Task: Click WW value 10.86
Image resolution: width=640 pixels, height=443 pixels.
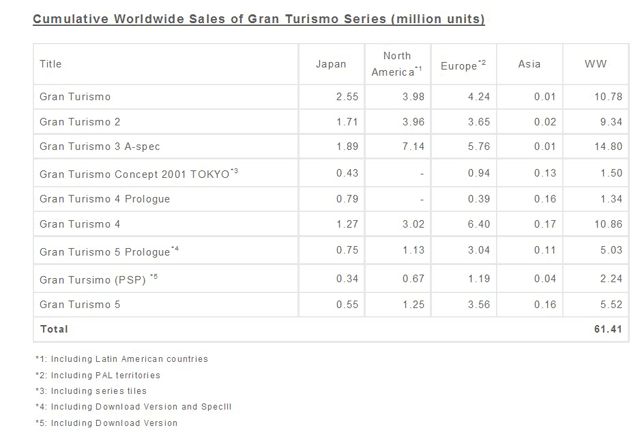Action: point(608,224)
